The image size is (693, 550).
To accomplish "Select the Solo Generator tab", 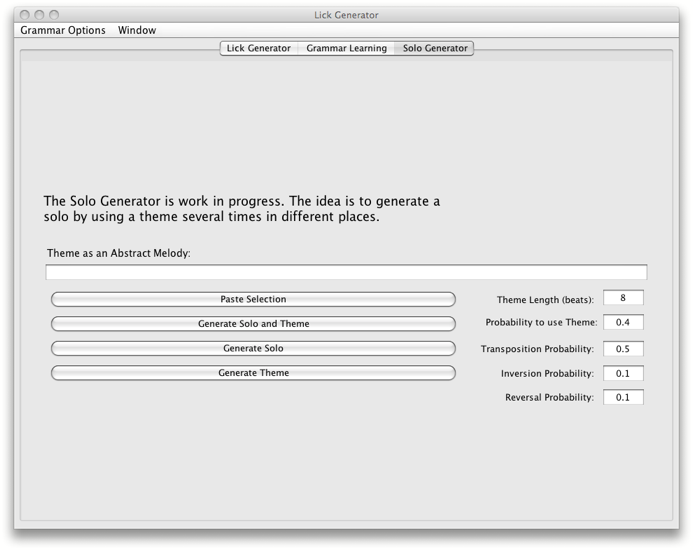I will [x=435, y=48].
